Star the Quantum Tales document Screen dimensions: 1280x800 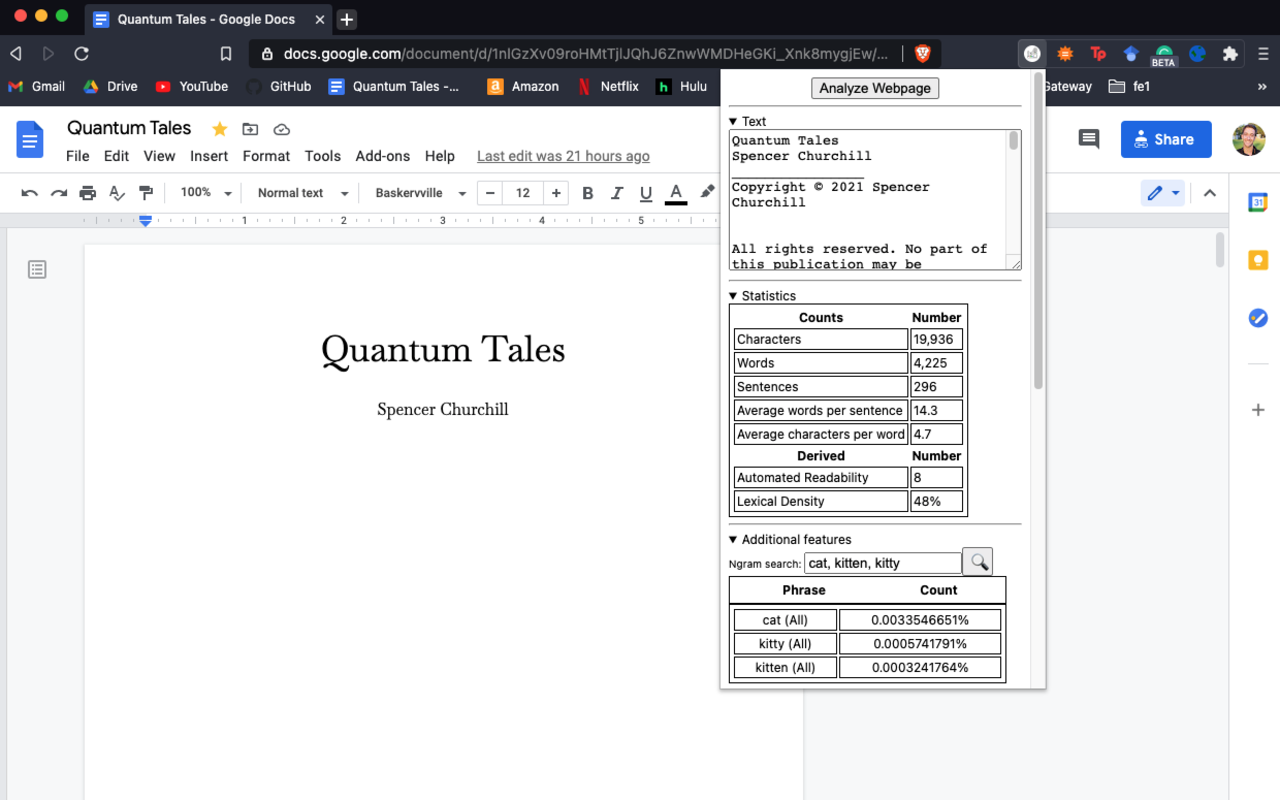(219, 129)
